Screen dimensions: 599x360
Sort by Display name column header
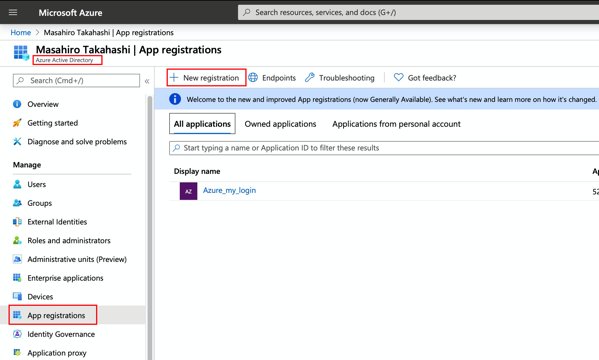[197, 171]
